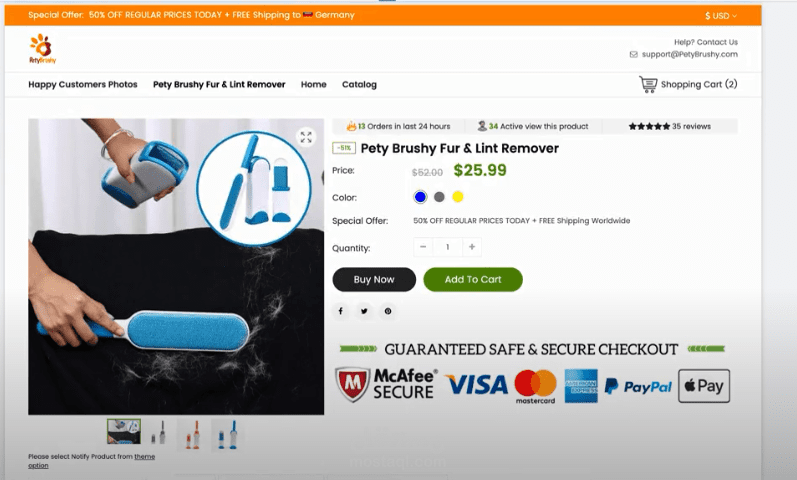
Task: Click the PetyBrushy paw logo
Action: [x=43, y=49]
